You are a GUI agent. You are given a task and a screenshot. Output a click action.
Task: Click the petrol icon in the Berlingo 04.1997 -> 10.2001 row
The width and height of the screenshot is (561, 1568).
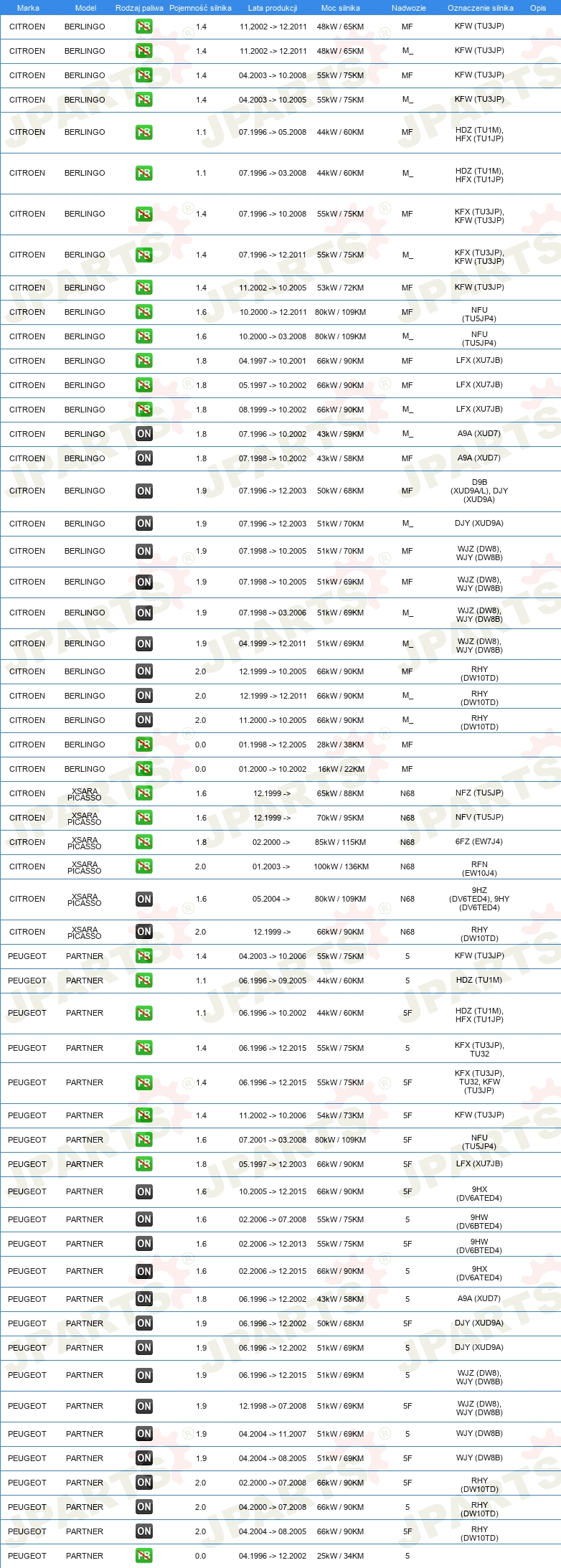point(144,361)
